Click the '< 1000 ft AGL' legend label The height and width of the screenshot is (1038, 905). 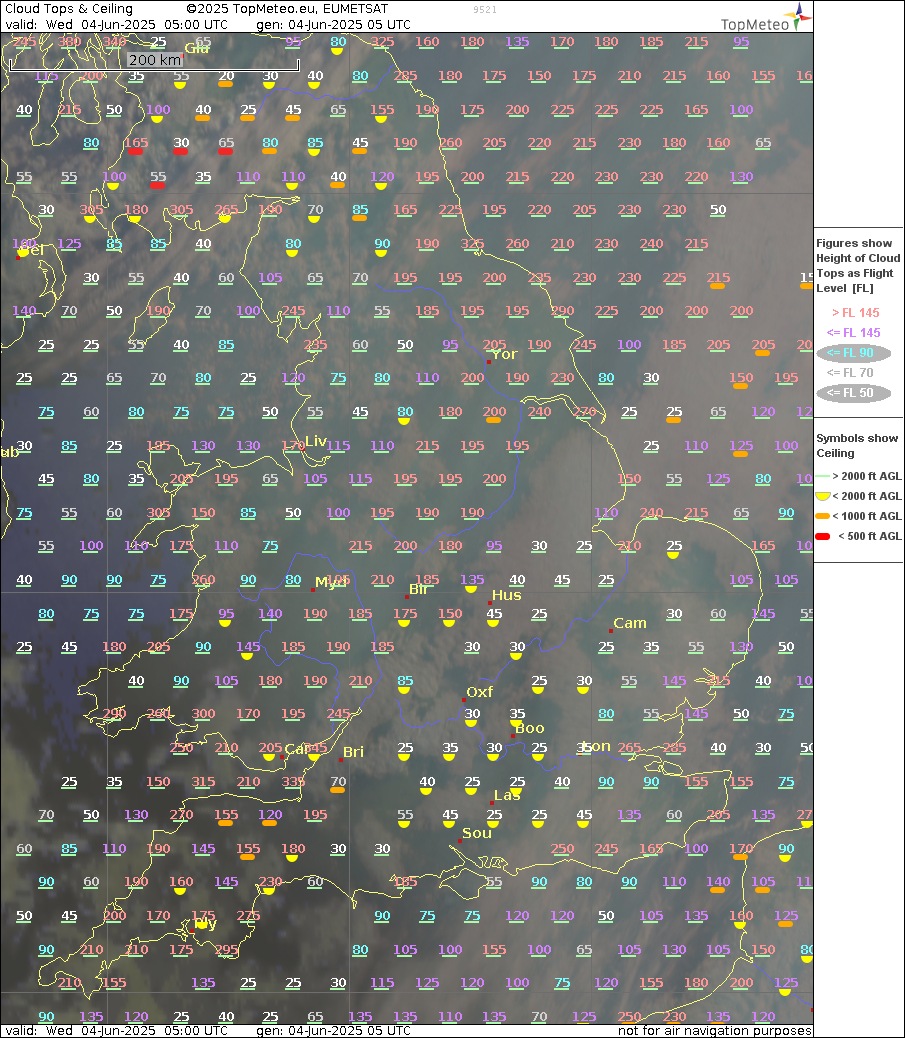pyautogui.click(x=867, y=516)
